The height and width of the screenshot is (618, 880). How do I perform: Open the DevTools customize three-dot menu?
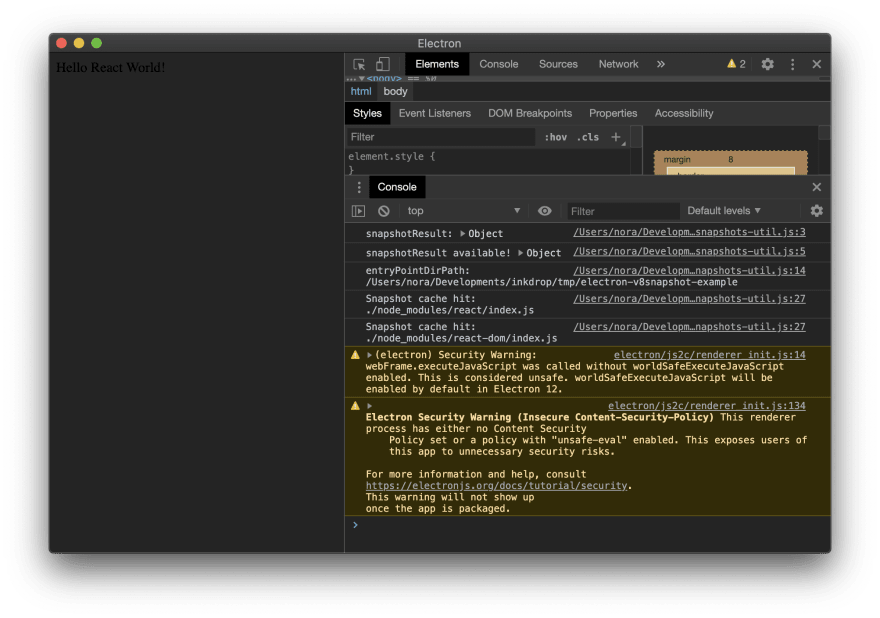point(792,64)
